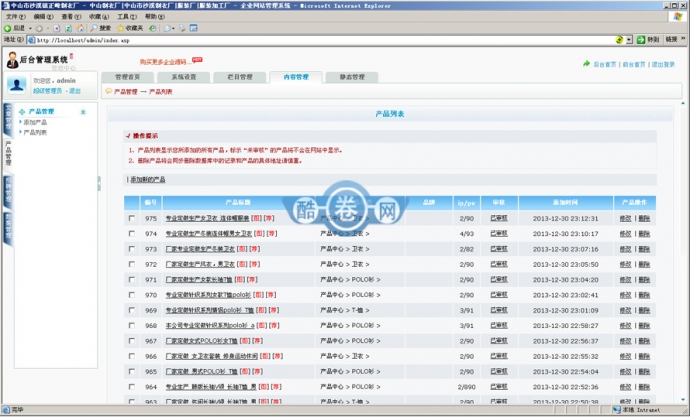The width and height of the screenshot is (690, 417).
Task: Open the 文件 menu
Action: (x=15, y=17)
